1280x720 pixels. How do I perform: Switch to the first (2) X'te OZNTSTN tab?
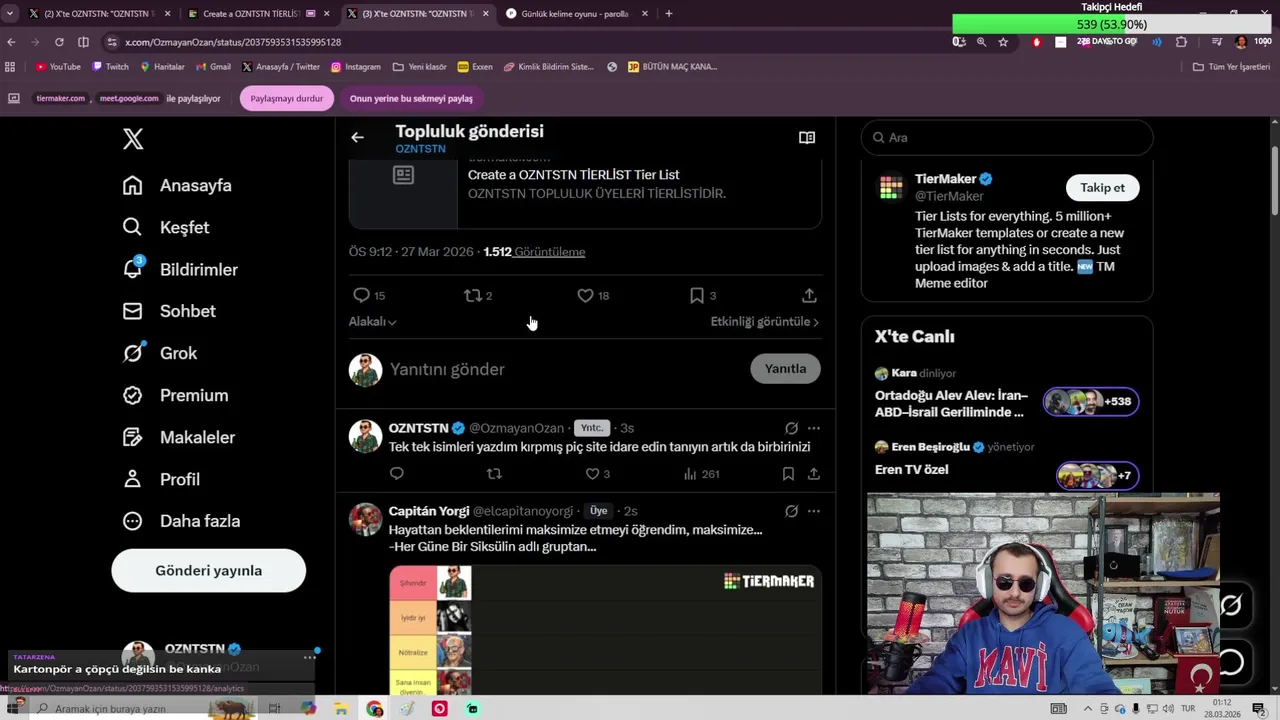click(x=98, y=14)
